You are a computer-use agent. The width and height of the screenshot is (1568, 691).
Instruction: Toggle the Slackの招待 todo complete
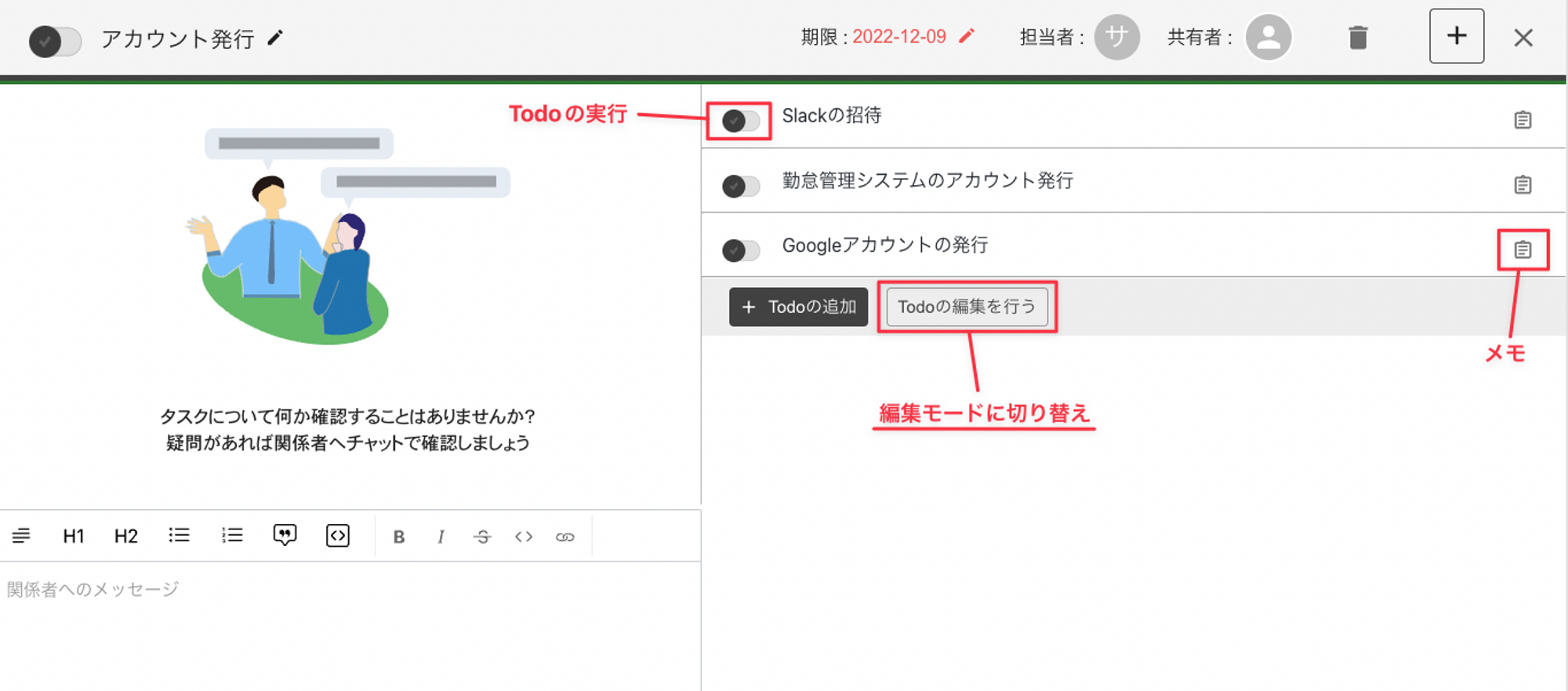(740, 122)
